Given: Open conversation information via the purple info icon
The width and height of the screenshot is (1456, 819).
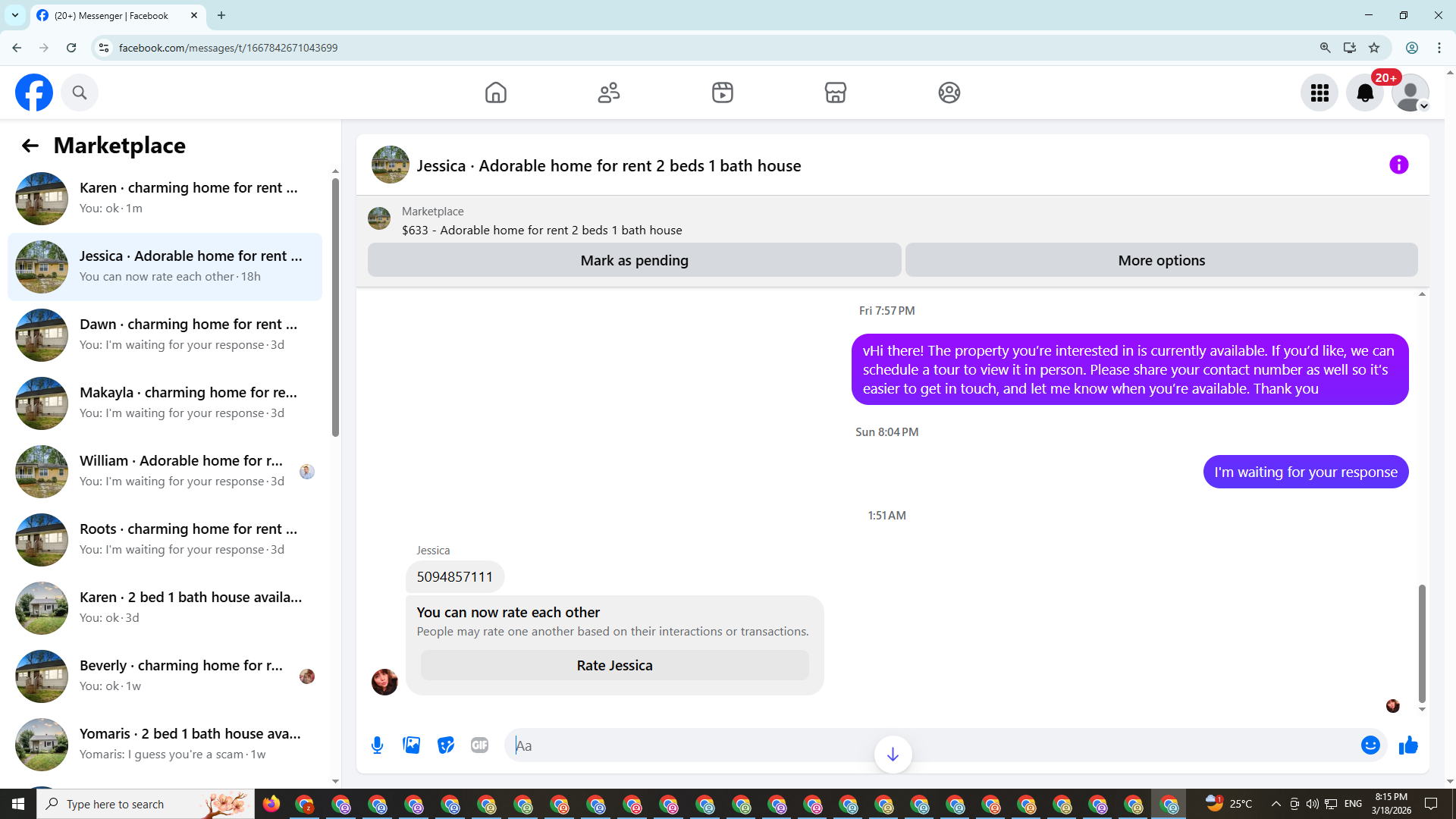Looking at the screenshot, I should coord(1398,165).
